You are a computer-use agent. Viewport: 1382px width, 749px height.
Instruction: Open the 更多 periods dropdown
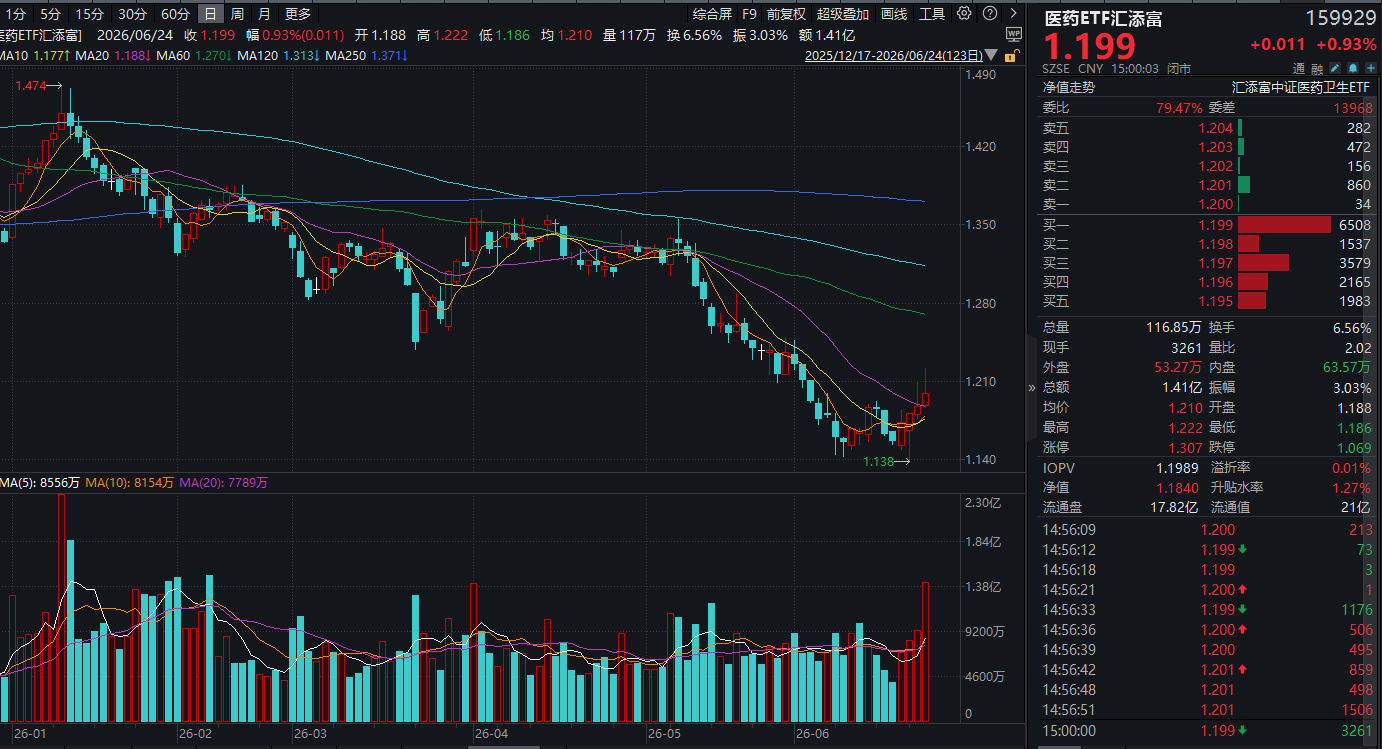[x=298, y=14]
